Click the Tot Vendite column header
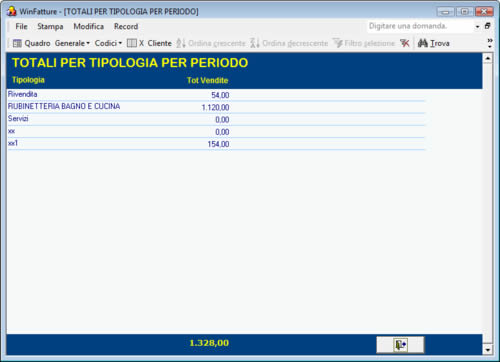 click(207, 80)
